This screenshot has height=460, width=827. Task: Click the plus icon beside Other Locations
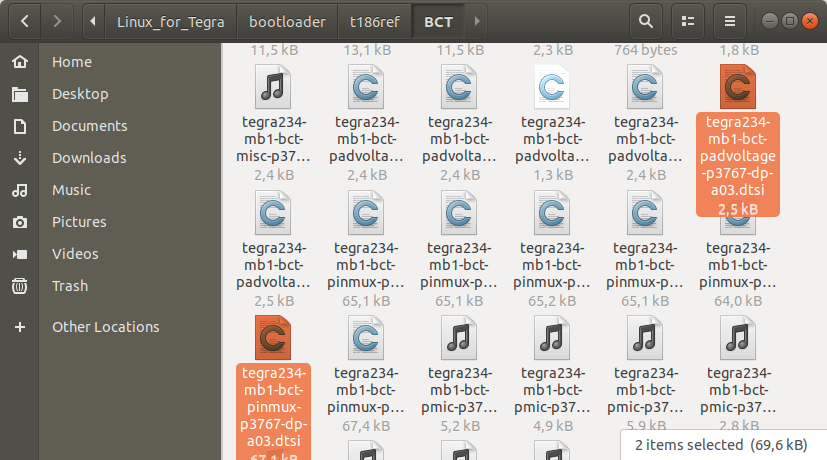[20, 327]
